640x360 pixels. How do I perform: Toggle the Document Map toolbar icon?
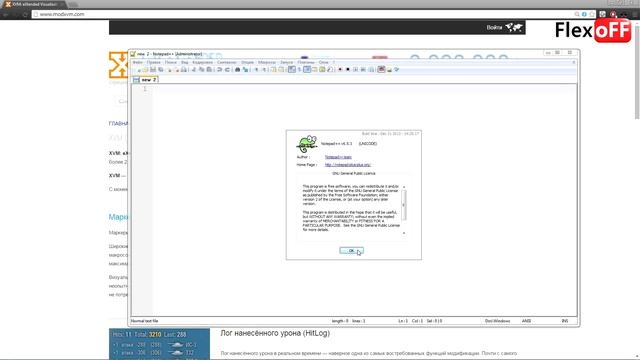tap(322, 70)
